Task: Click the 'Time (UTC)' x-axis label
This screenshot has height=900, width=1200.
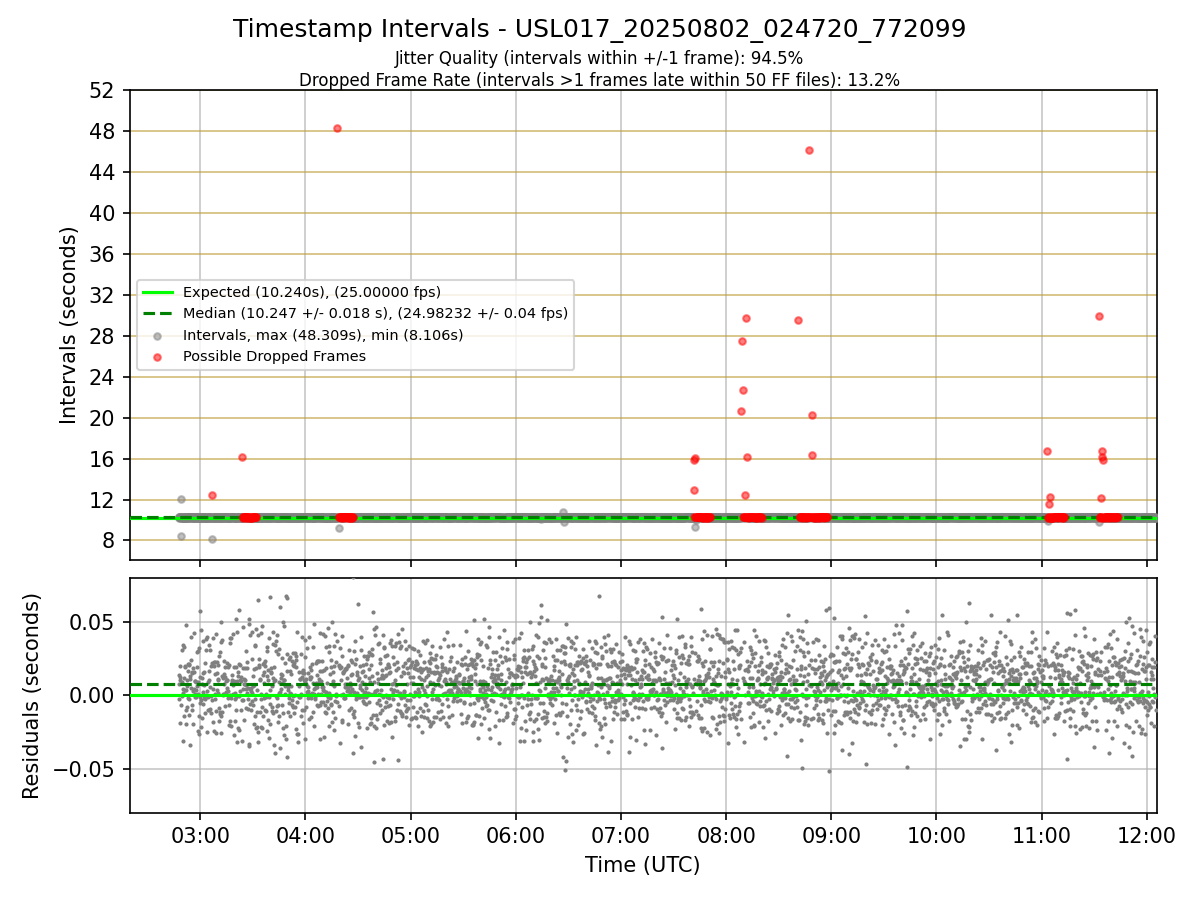Action: (643, 864)
